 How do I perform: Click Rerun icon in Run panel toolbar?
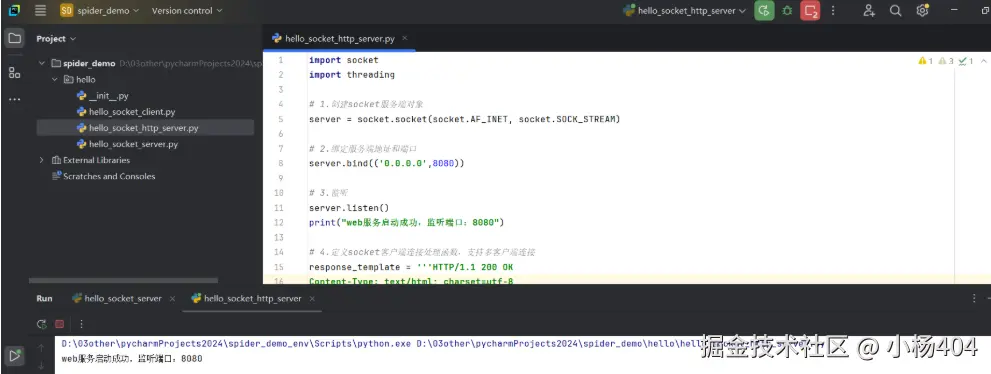click(42, 324)
